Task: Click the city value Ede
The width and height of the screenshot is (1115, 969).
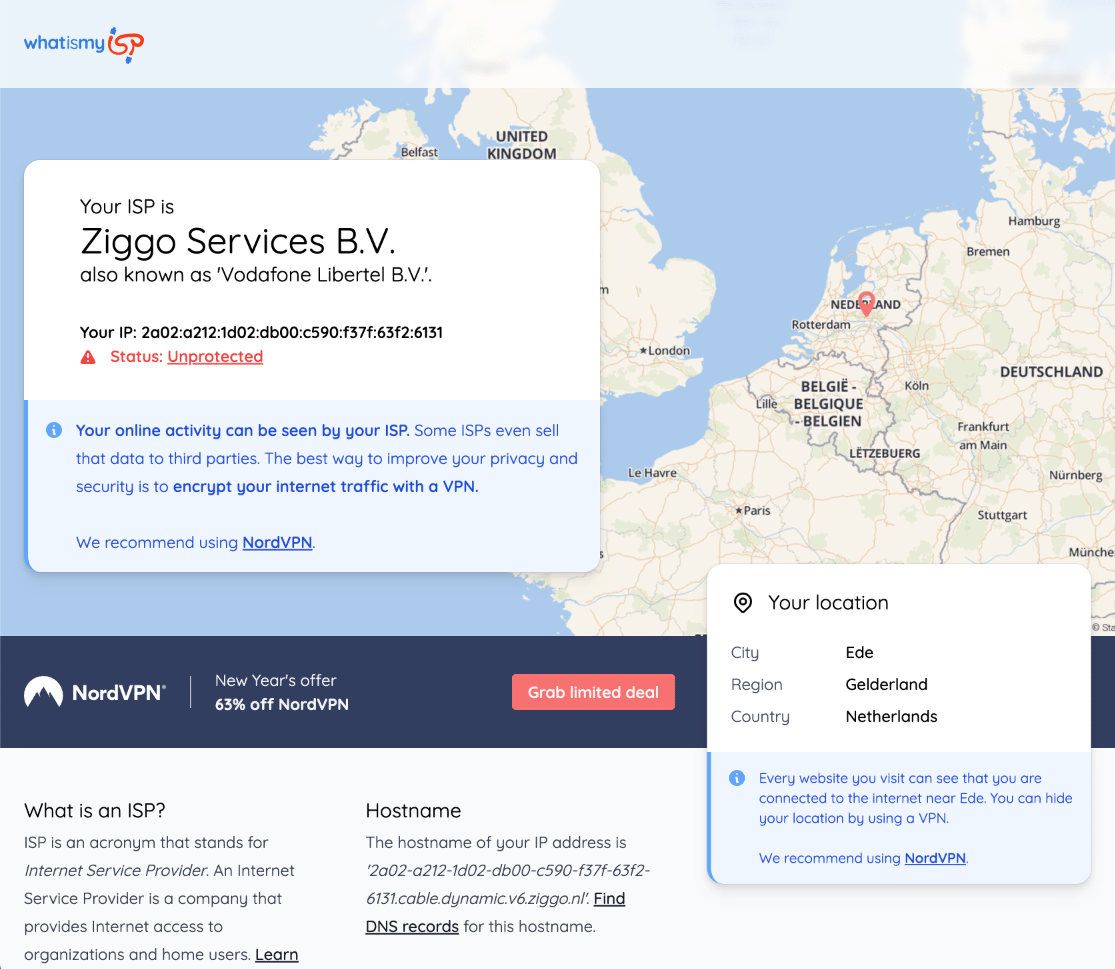Action: coord(859,653)
